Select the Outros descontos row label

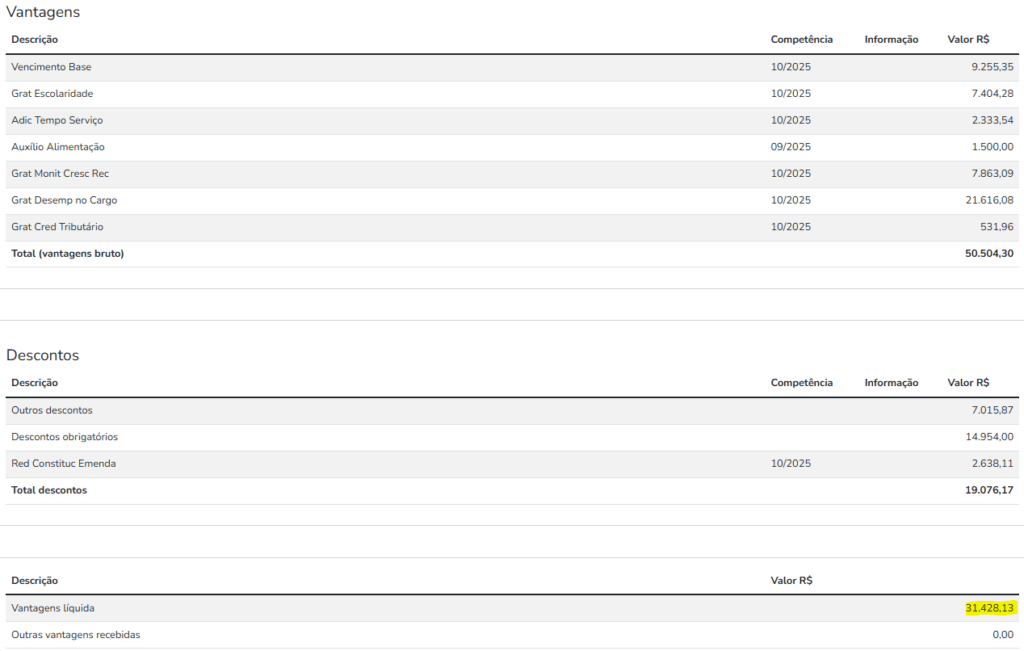tap(51, 410)
